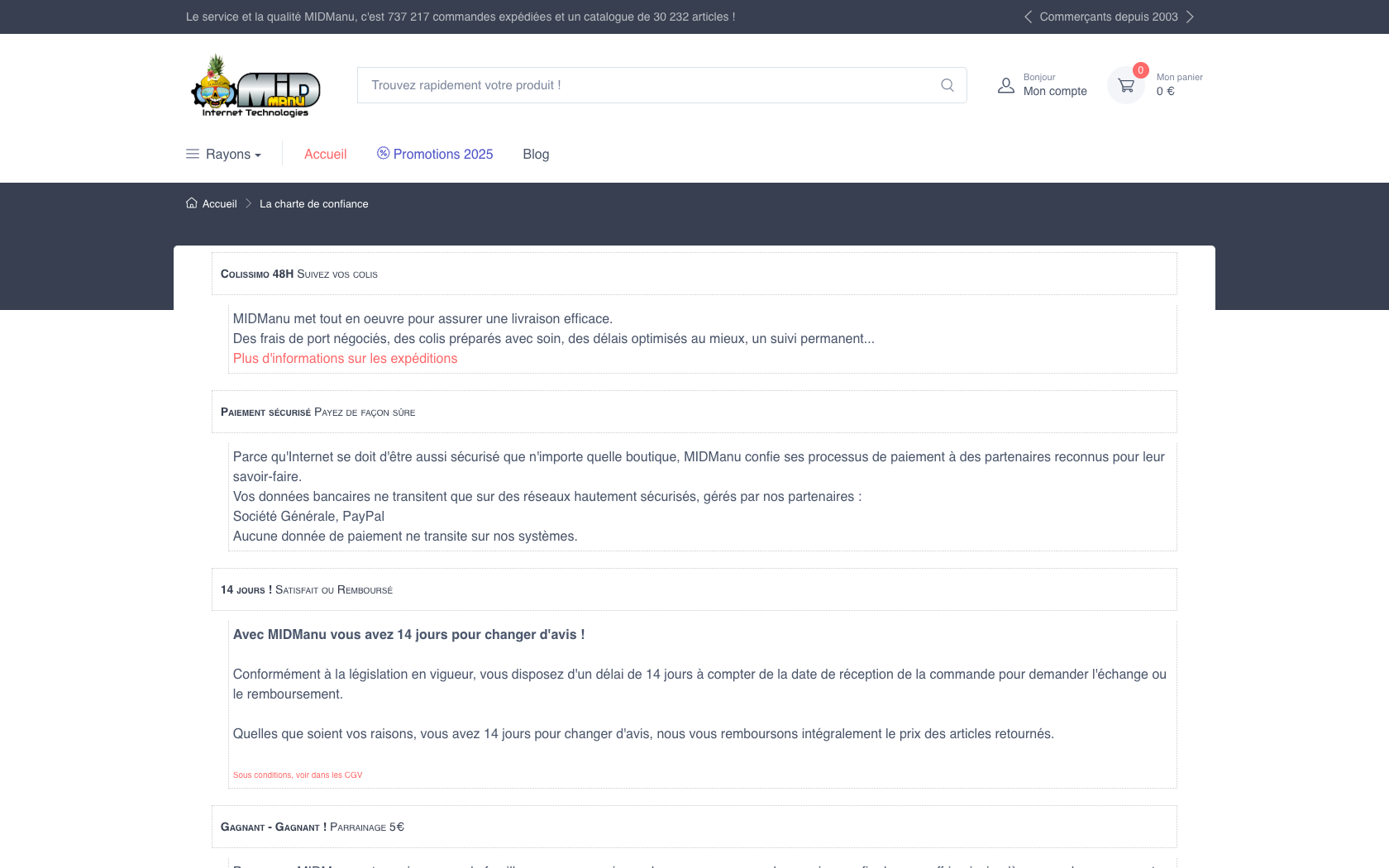Open the Accueil menu item

click(325, 155)
